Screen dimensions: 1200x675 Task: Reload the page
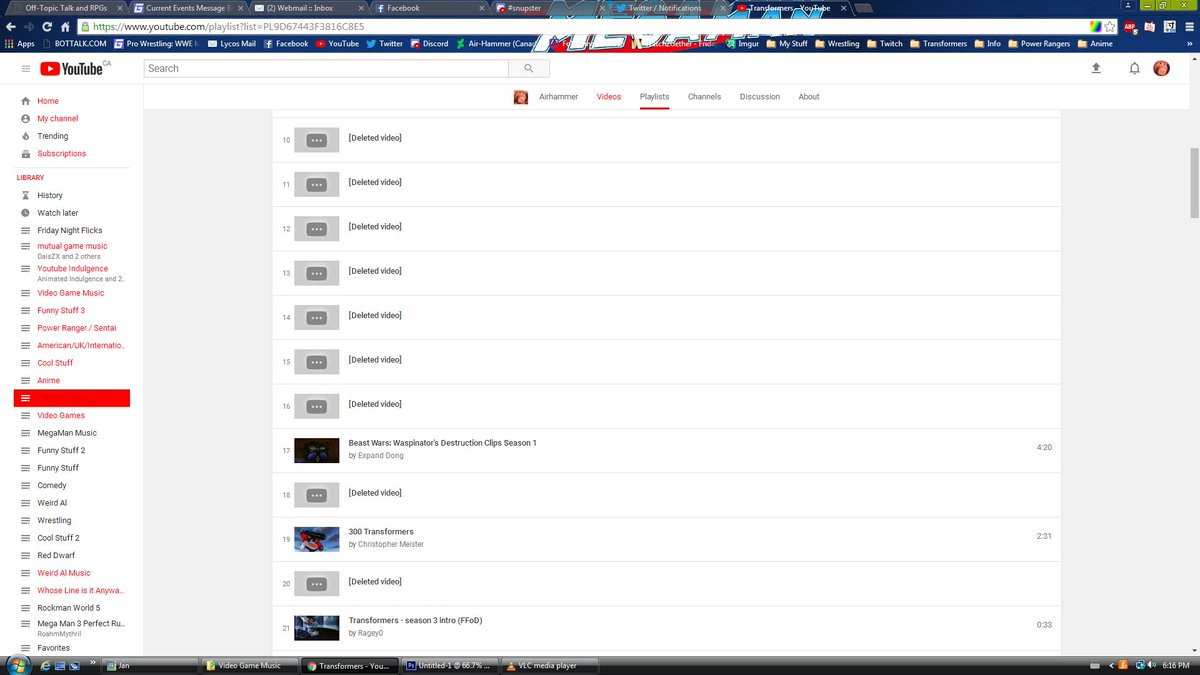click(x=47, y=26)
